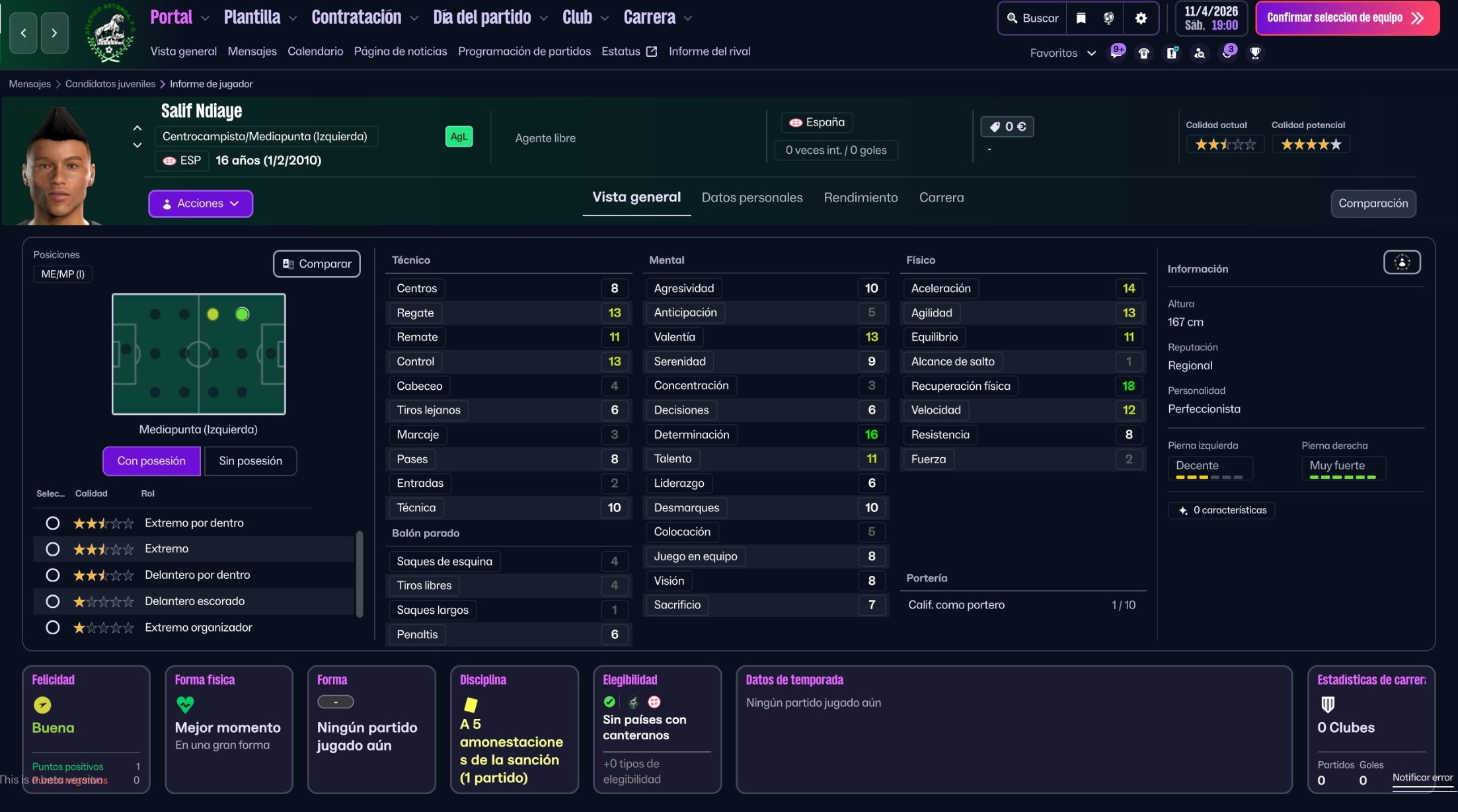The image size is (1458, 812).
Task: Open the Favoritos dropdown
Action: (x=1063, y=53)
